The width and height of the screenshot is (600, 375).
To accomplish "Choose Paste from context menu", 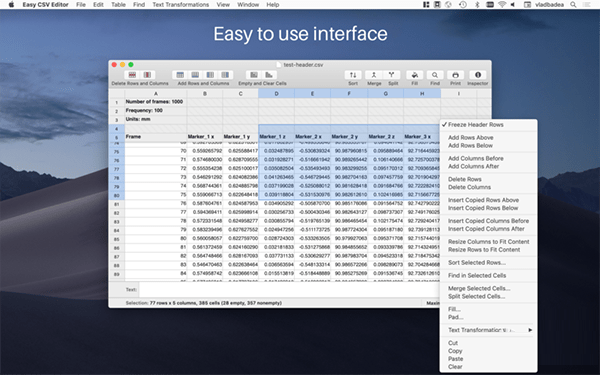I will [x=489, y=359].
